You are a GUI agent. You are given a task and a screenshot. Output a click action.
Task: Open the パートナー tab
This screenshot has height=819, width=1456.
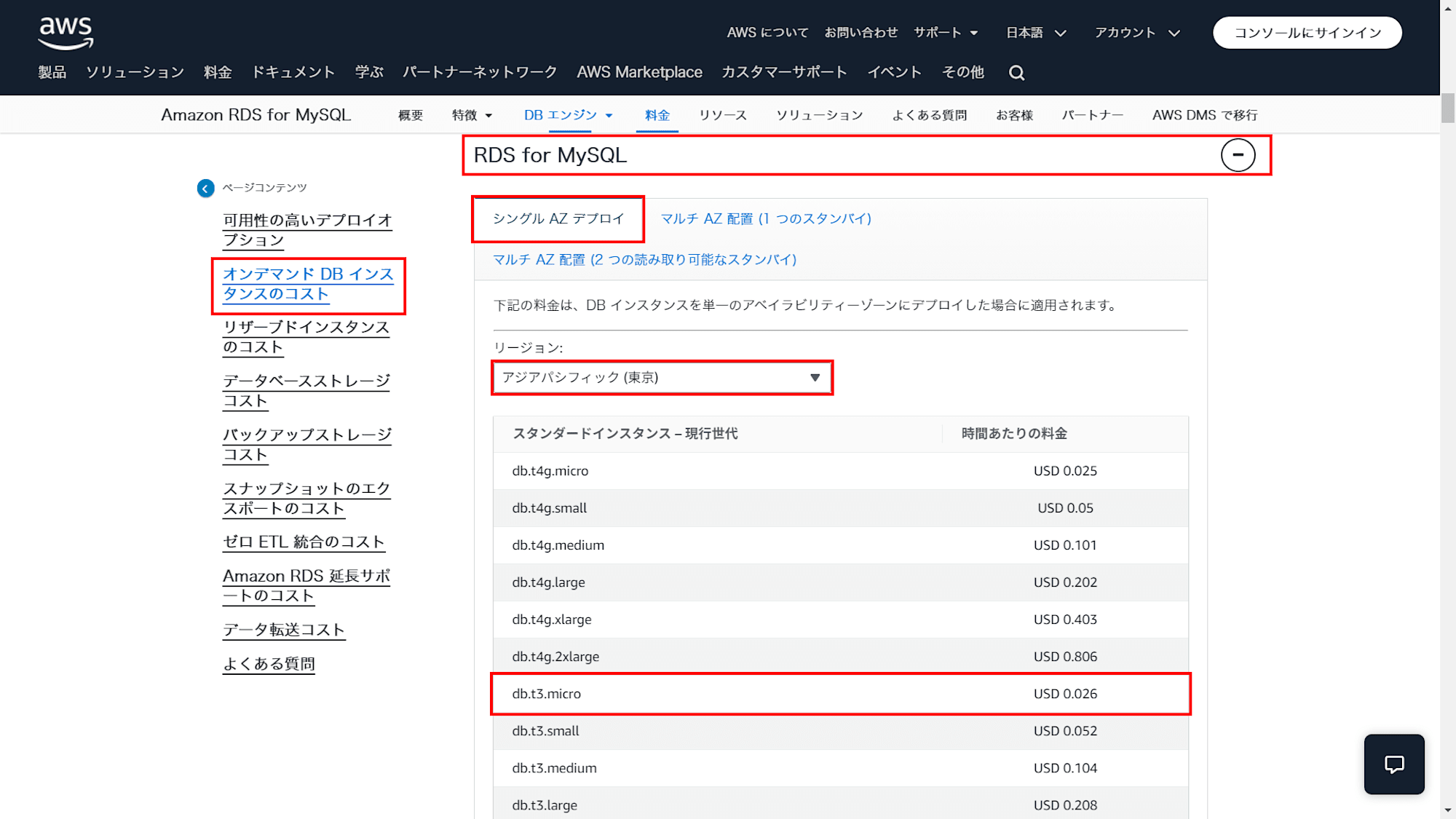(x=1092, y=115)
